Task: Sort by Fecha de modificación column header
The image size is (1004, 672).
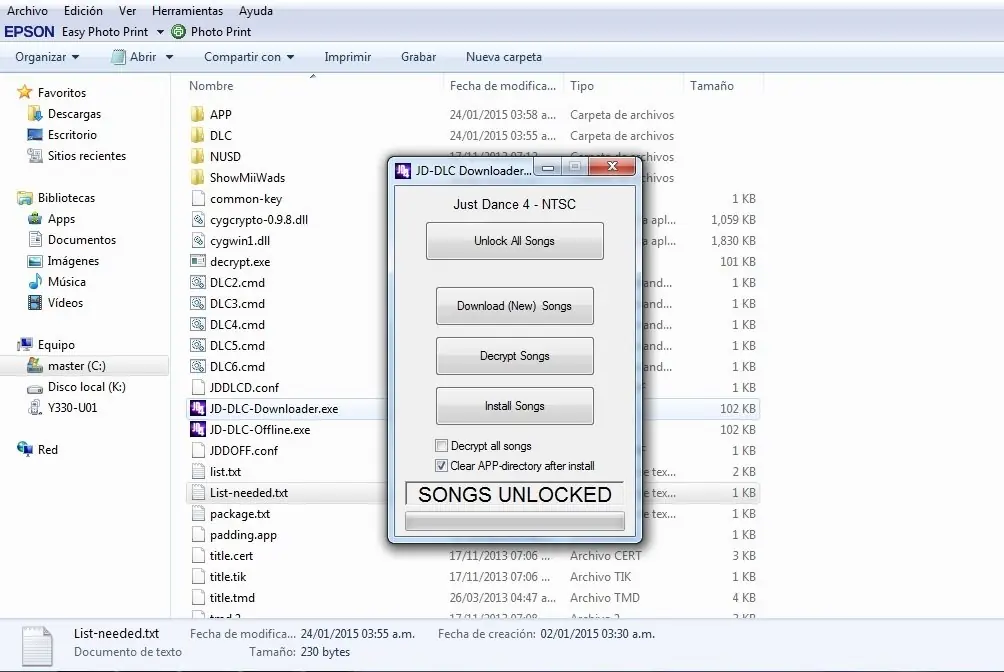Action: (x=503, y=86)
